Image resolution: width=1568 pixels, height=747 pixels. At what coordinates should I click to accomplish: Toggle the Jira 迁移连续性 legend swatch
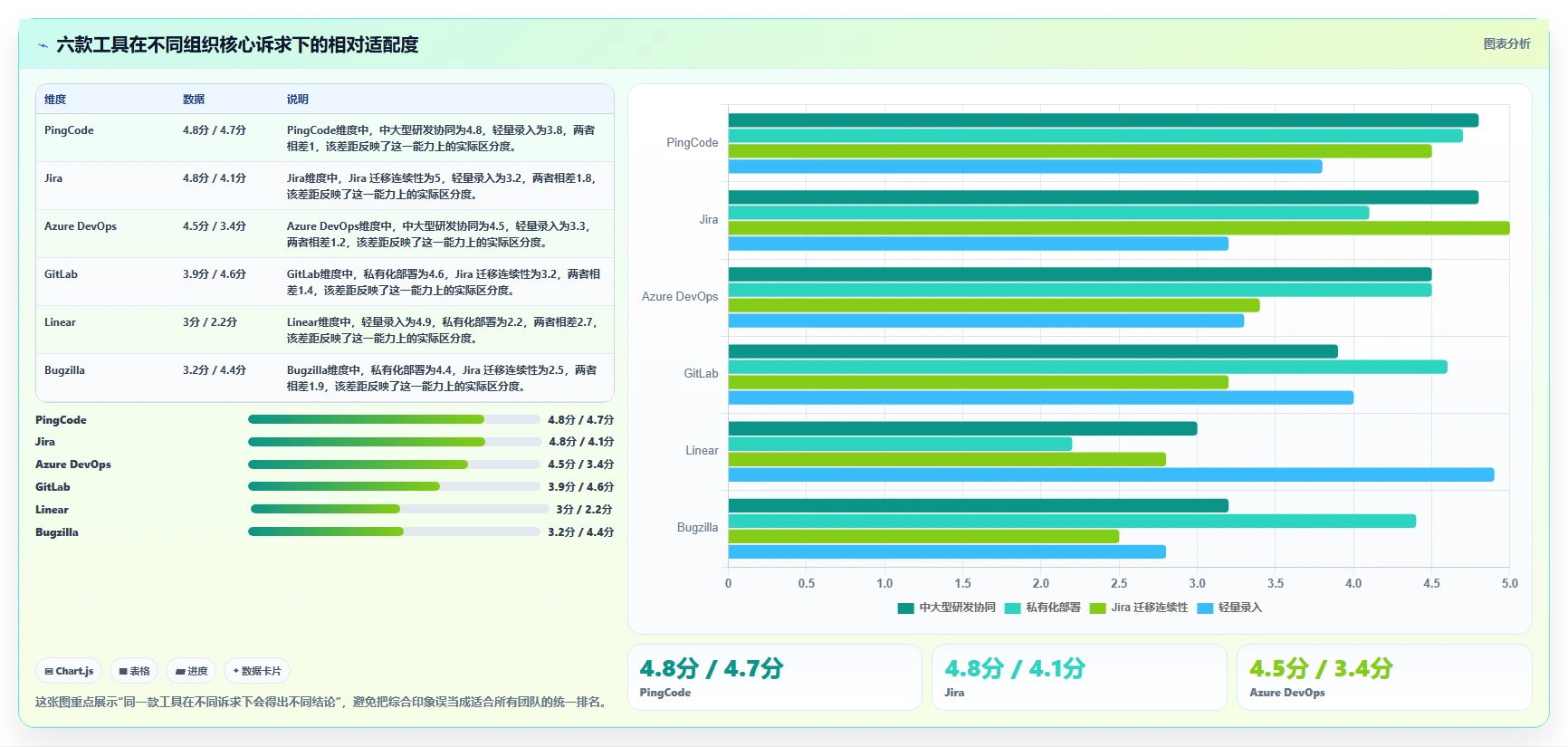click(1098, 608)
